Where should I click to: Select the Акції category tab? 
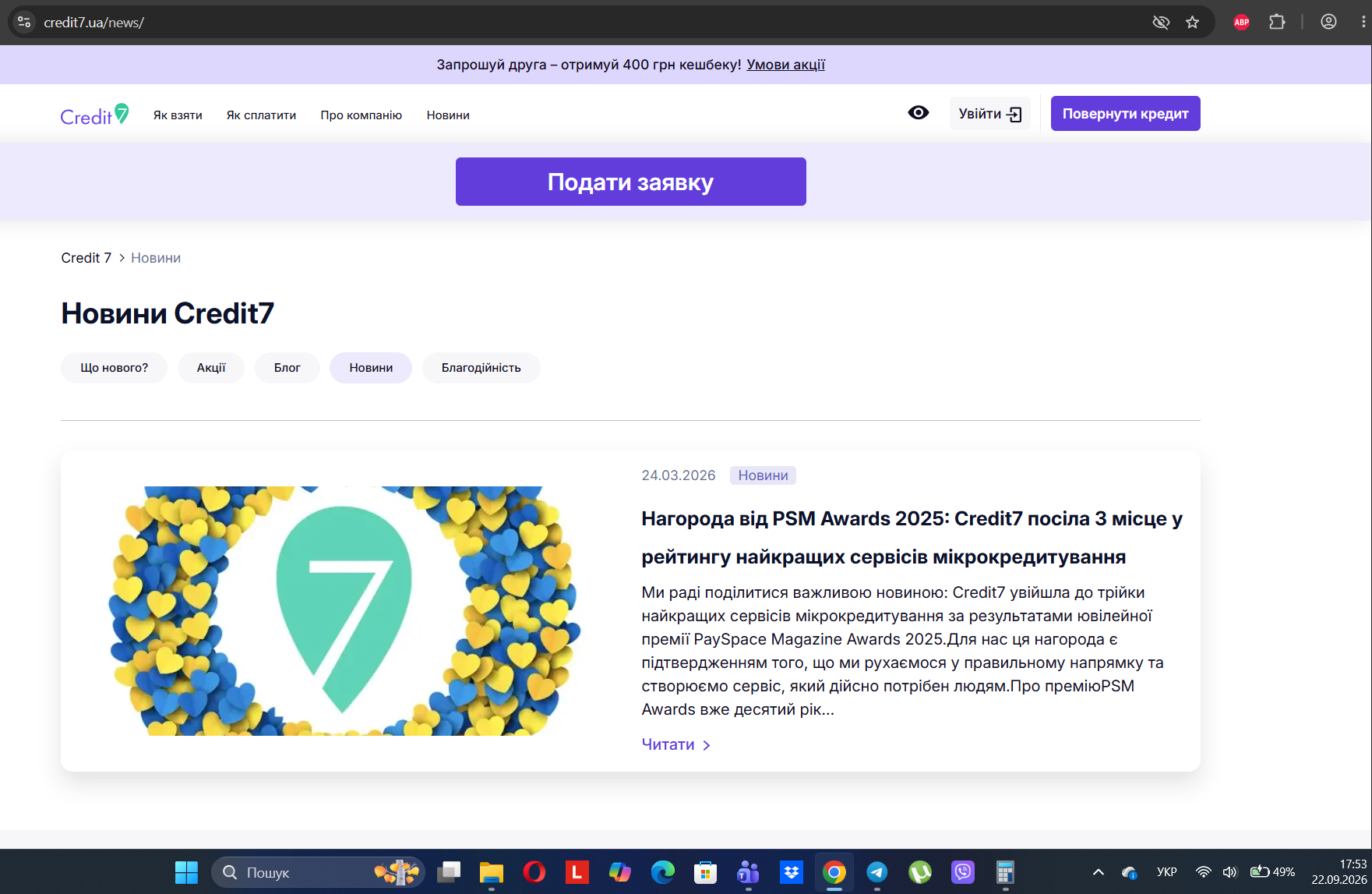[x=211, y=368]
